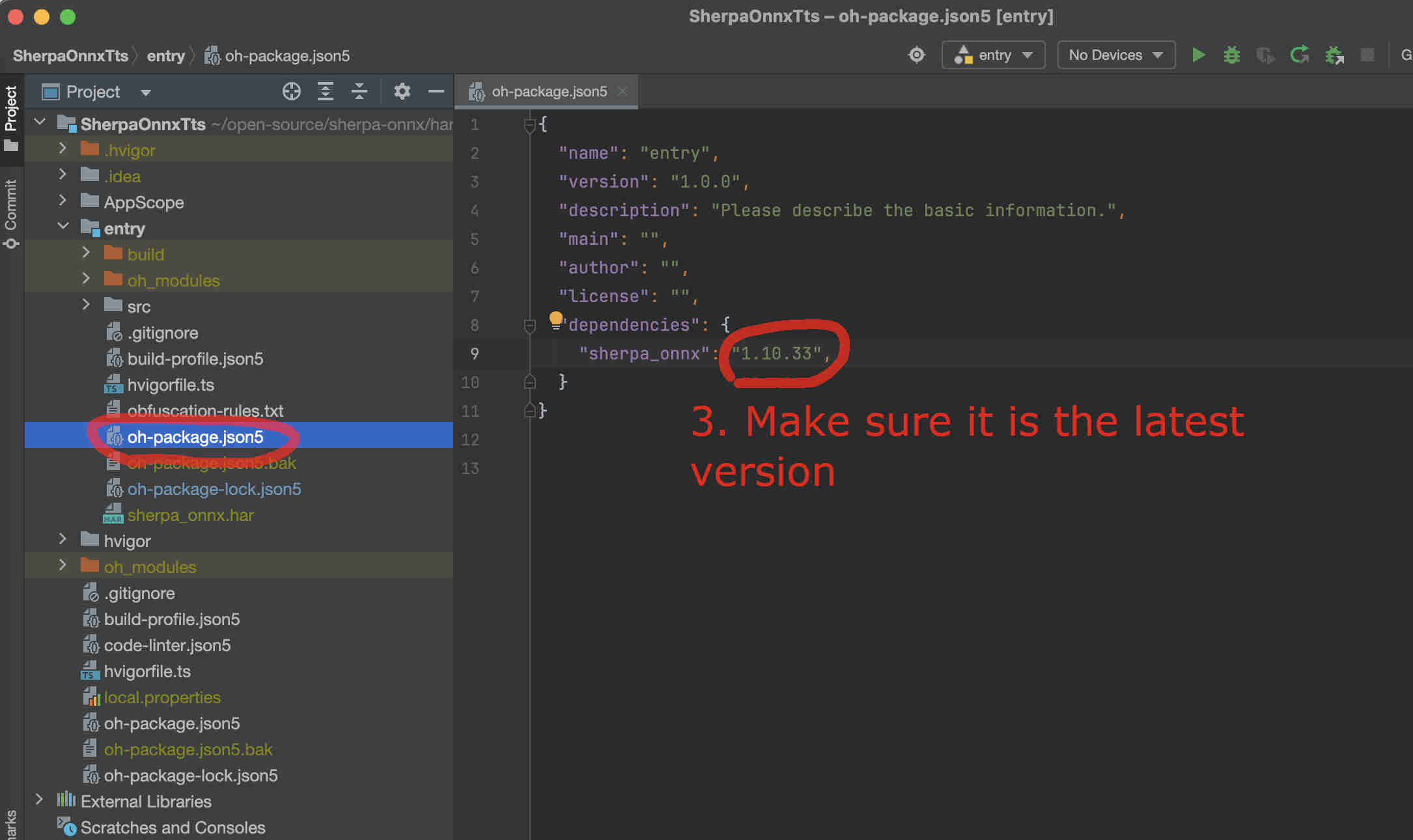Select Scratches and Consoles node
Screen dimensions: 1413x840
(173, 828)
